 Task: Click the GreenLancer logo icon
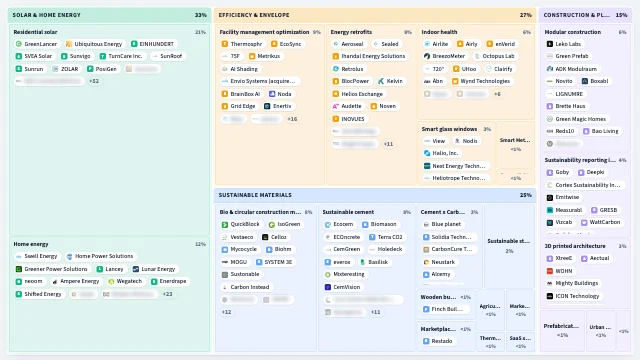click(19, 44)
